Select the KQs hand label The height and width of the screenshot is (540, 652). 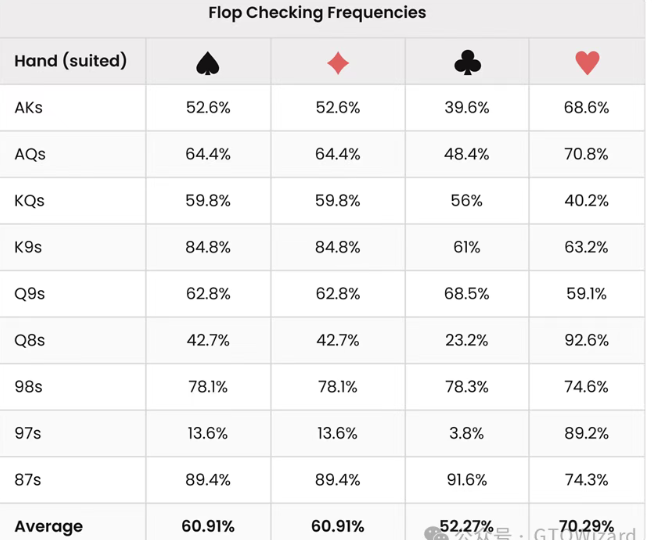click(30, 201)
